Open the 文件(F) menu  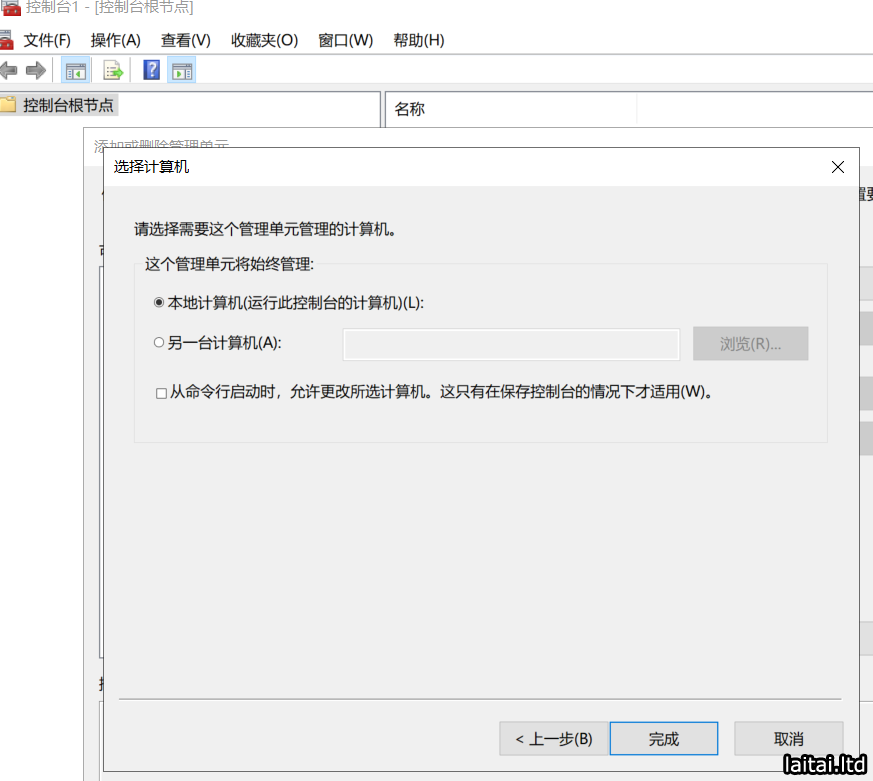47,40
